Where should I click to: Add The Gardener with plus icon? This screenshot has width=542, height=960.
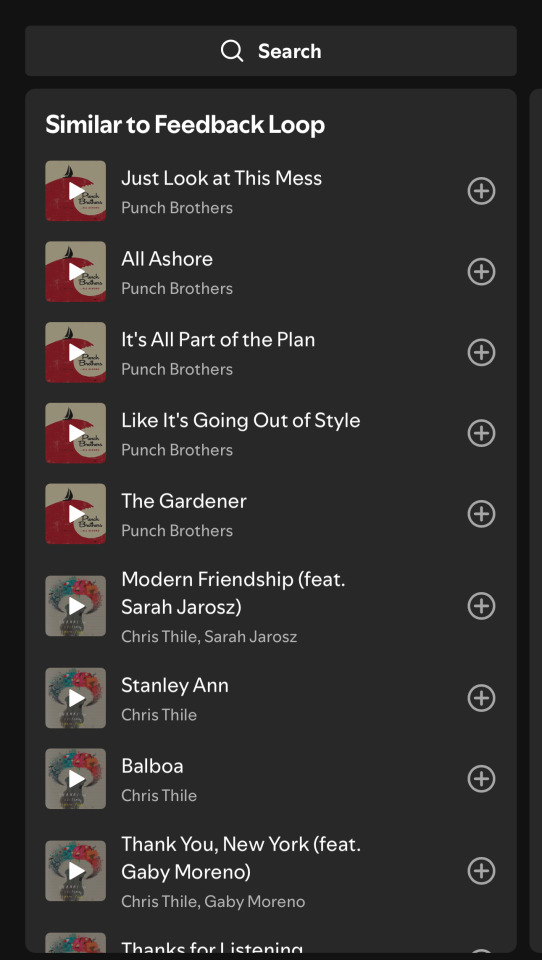(481, 514)
